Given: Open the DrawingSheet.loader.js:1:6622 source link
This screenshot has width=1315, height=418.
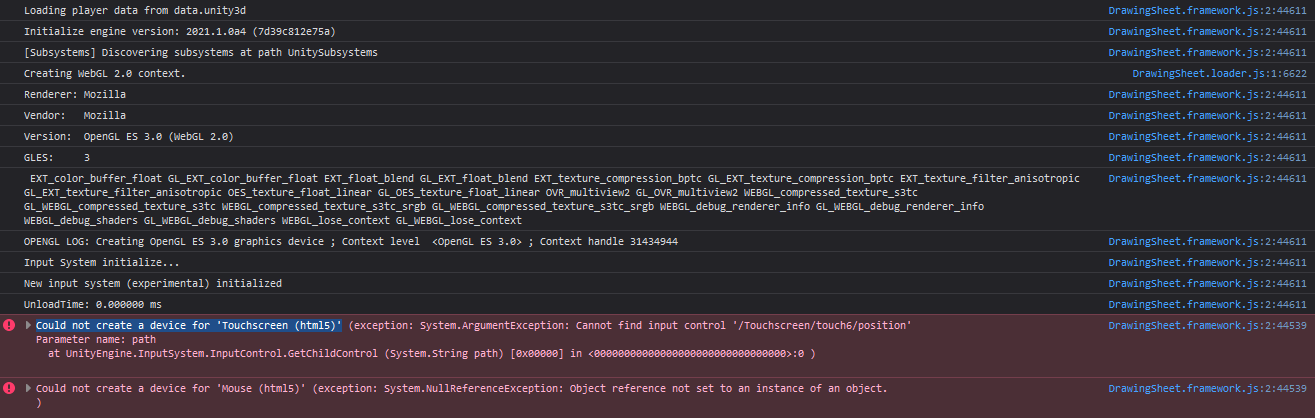Looking at the screenshot, I should tap(1219, 73).
